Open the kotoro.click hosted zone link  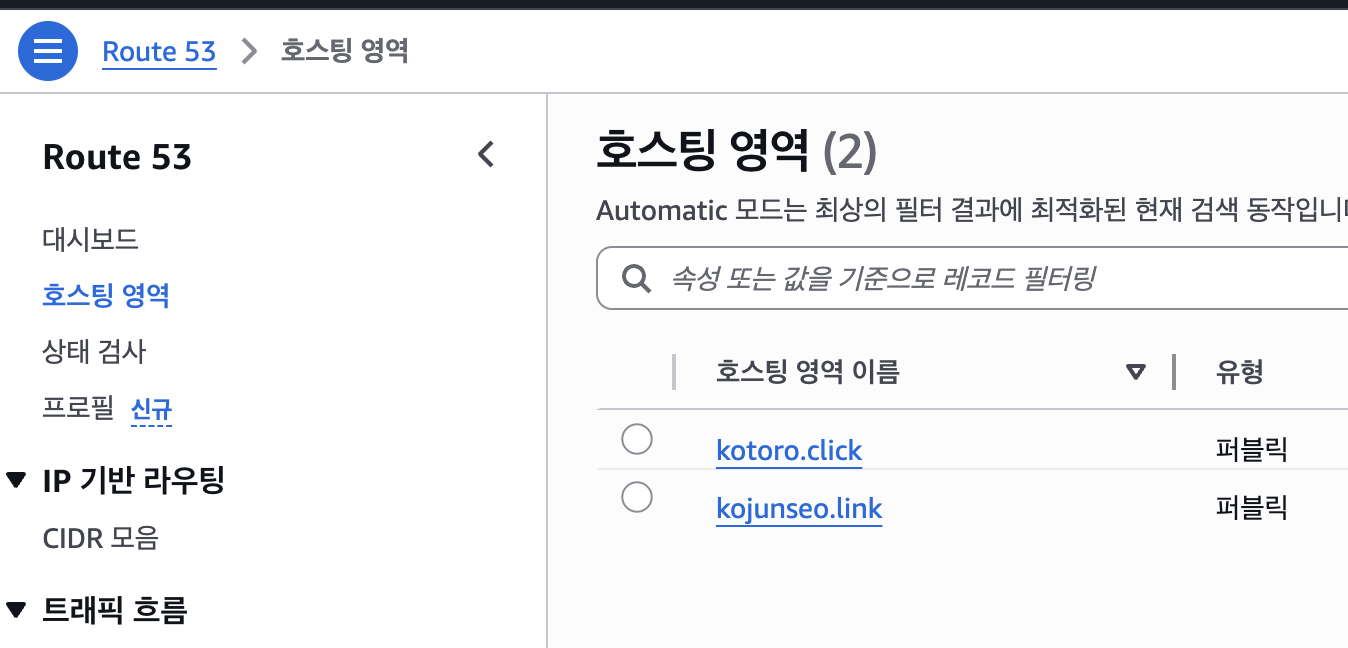click(x=789, y=451)
